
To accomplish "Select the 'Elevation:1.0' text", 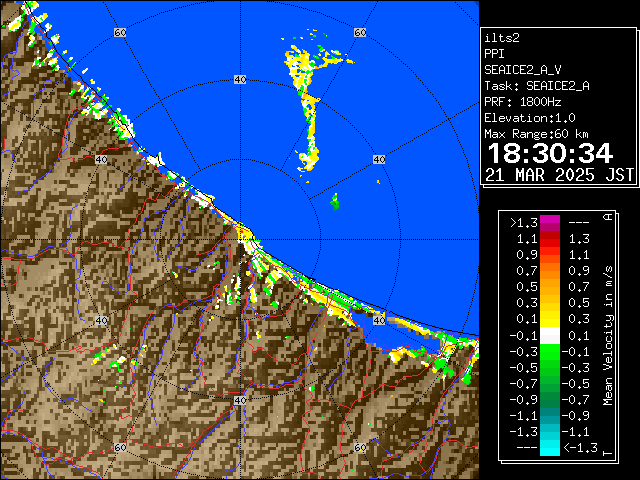I will point(530,118).
